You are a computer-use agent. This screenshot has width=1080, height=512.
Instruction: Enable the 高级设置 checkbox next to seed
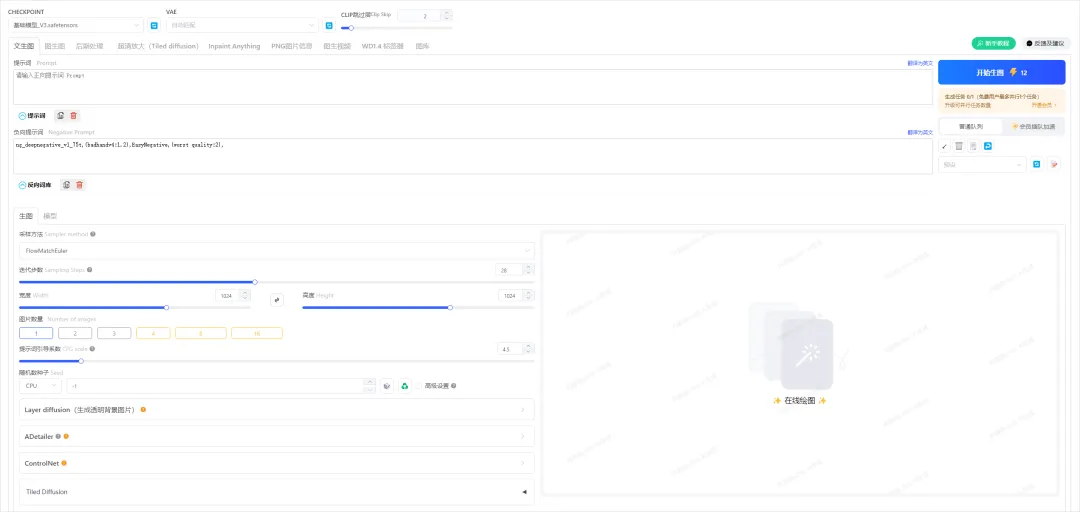(419, 386)
